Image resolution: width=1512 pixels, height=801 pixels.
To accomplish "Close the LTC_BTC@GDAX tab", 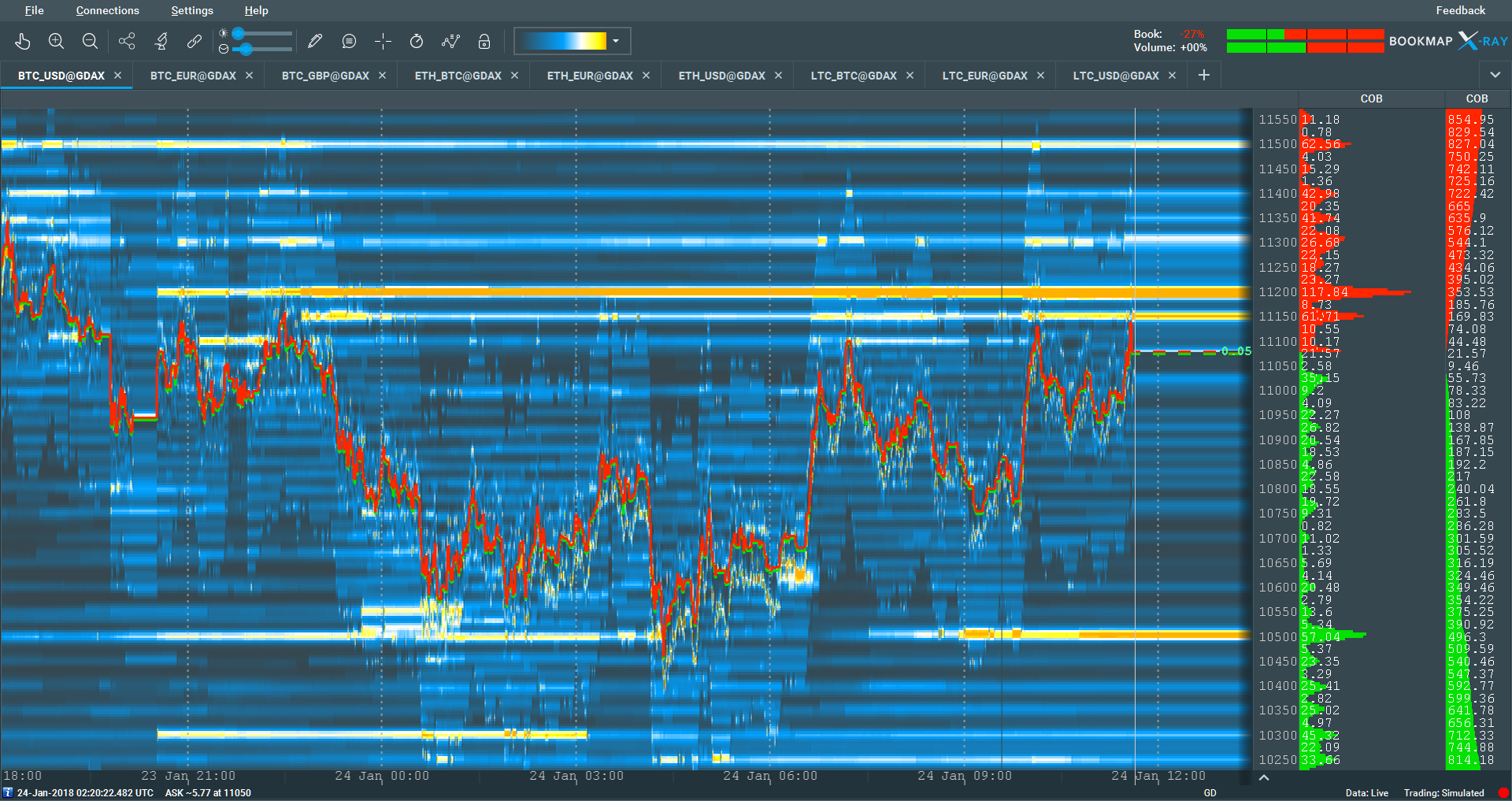I will (910, 76).
